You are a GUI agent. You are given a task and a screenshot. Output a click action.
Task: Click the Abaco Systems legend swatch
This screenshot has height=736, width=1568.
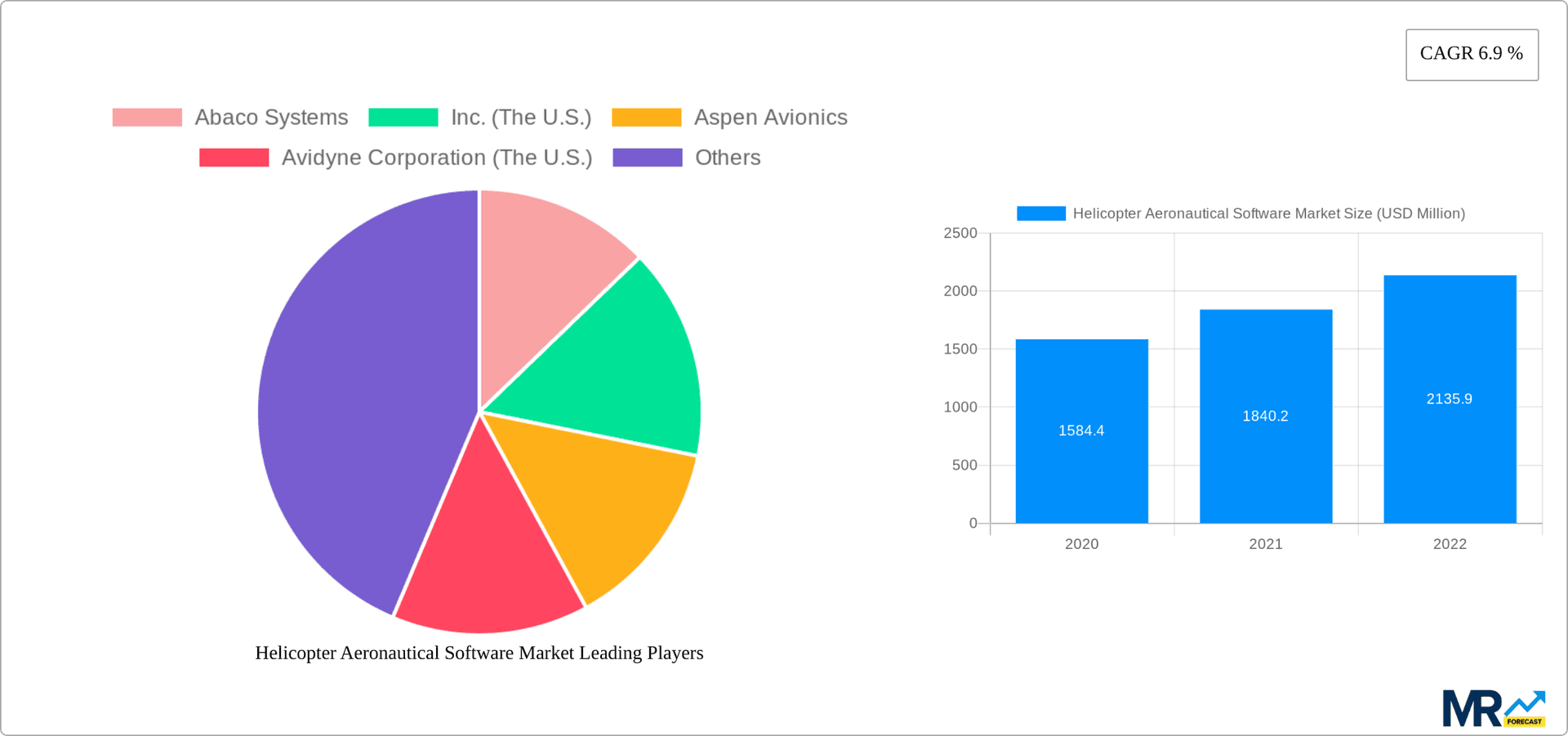(x=147, y=117)
